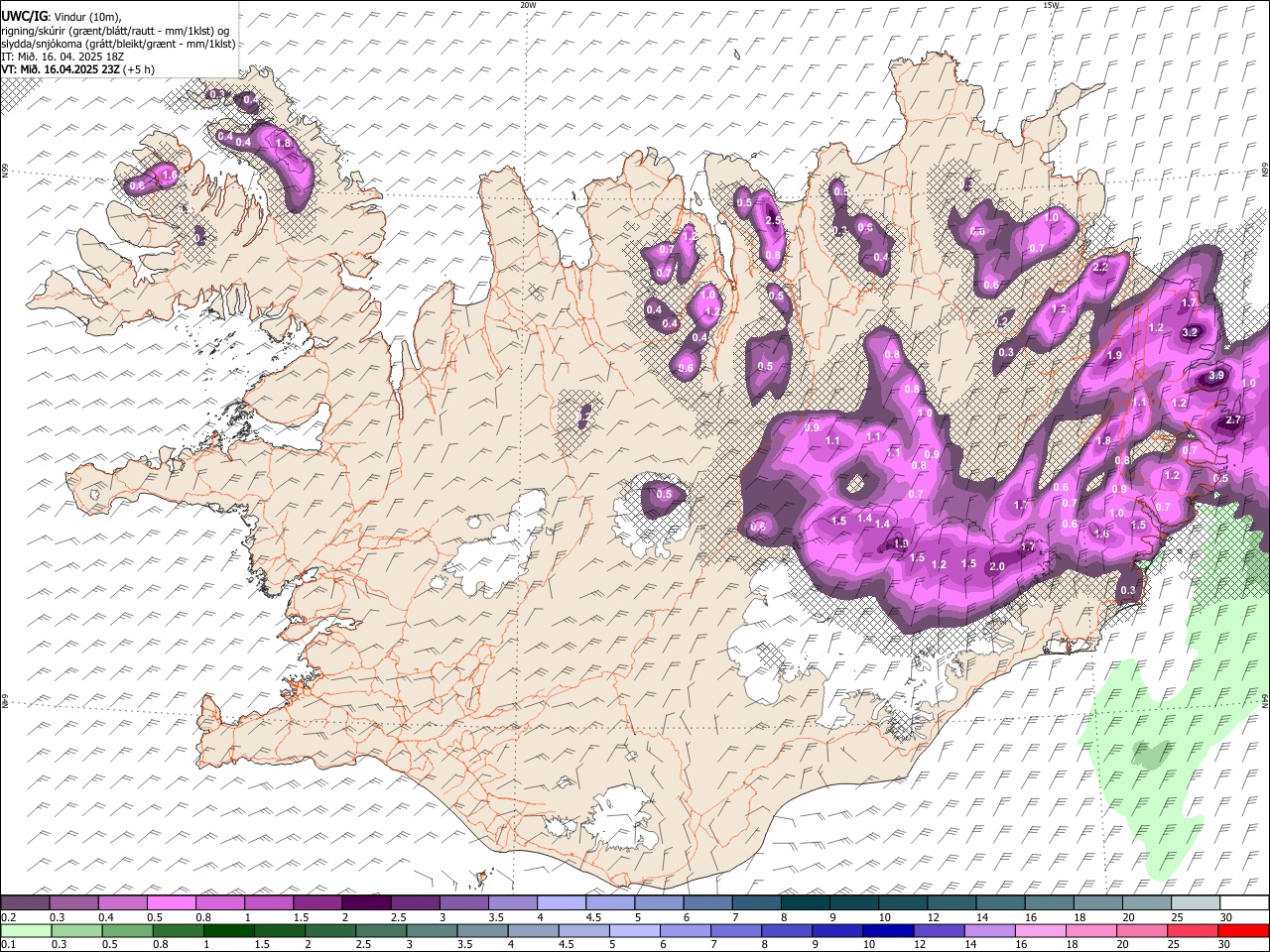
Task: Click the '15W' longitude label at top
Action: pyautogui.click(x=1050, y=4)
